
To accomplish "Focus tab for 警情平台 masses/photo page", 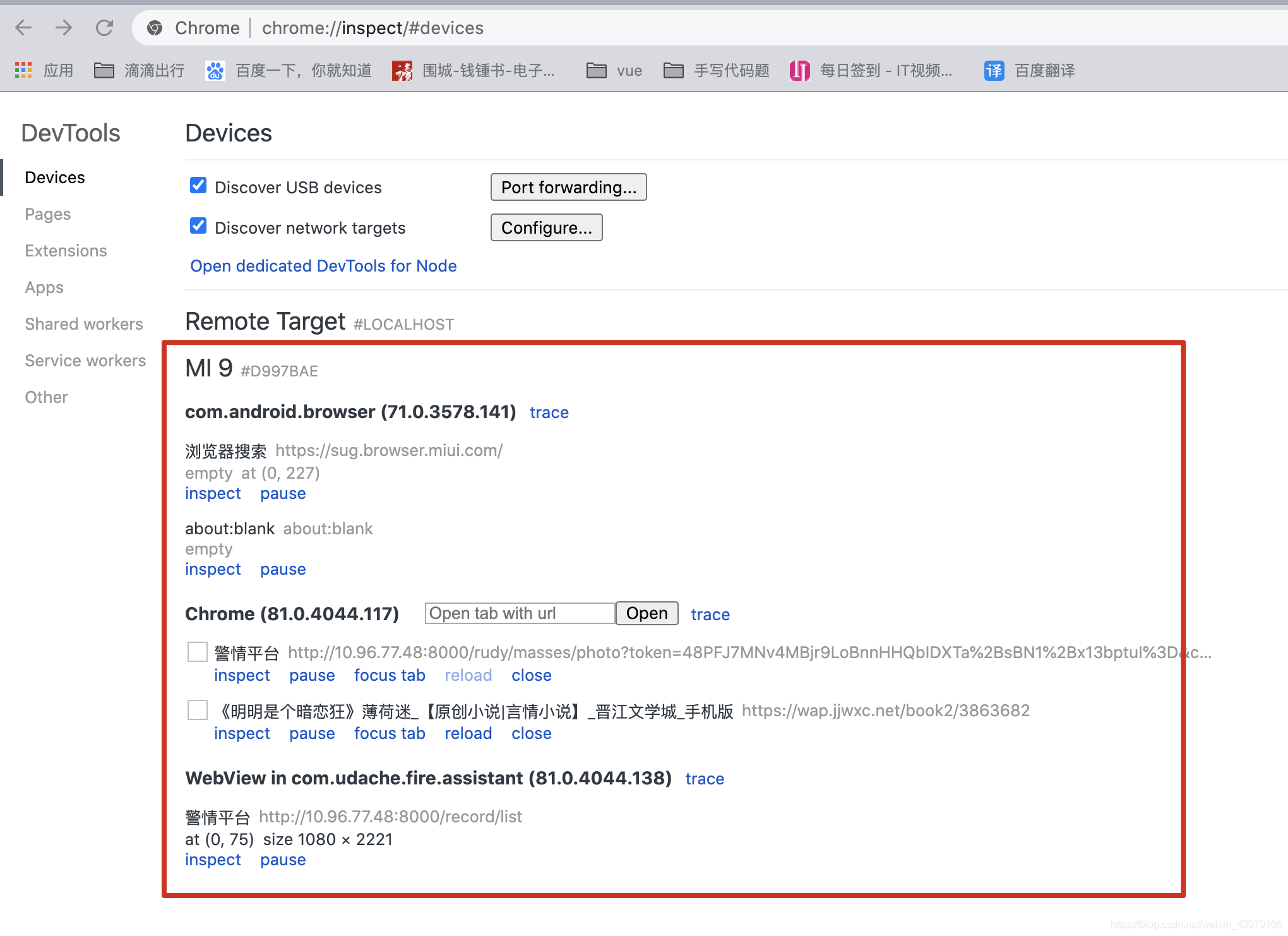I will pyautogui.click(x=390, y=675).
